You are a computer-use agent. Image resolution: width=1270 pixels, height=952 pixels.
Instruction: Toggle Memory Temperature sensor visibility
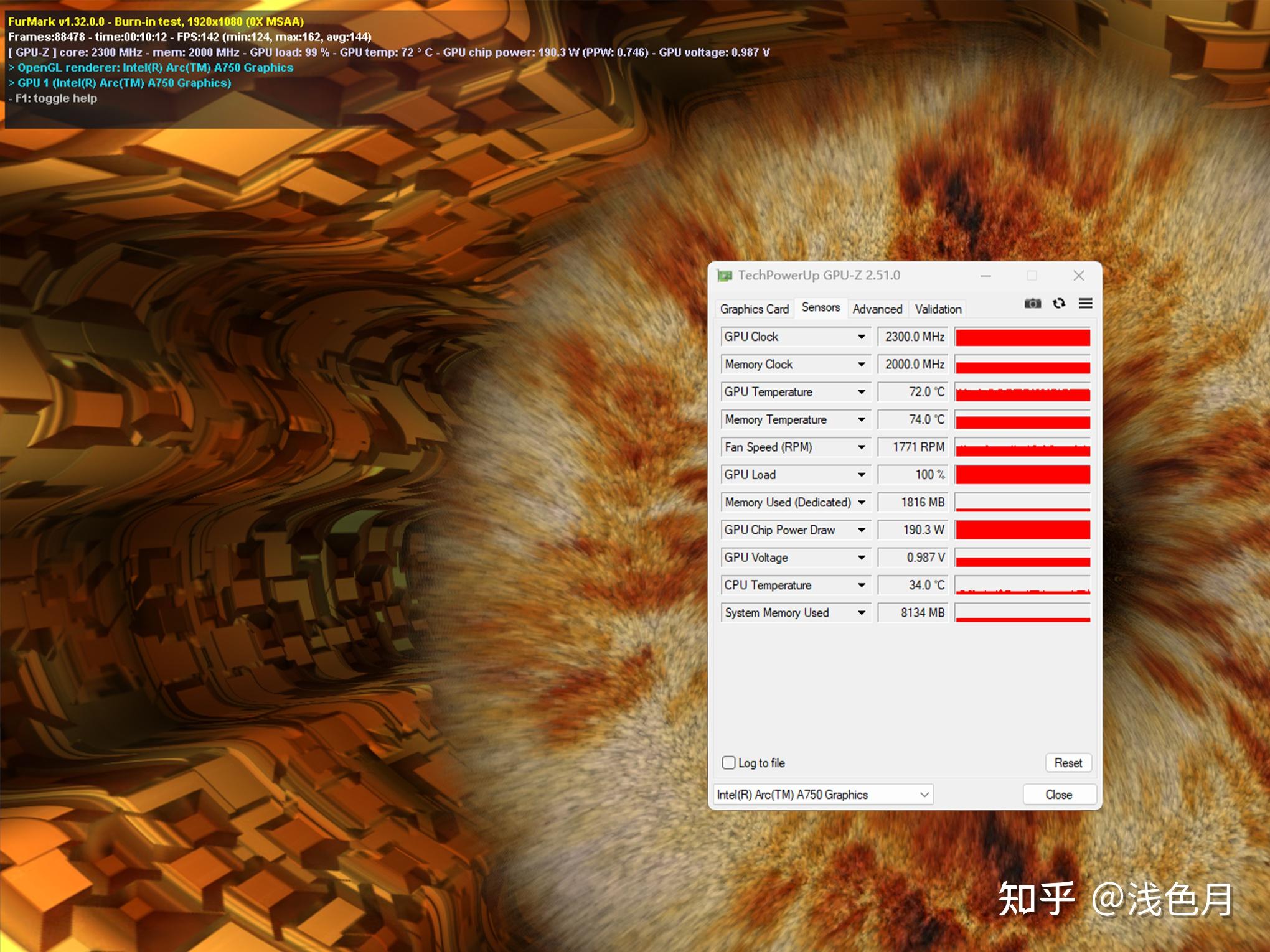[x=857, y=420]
